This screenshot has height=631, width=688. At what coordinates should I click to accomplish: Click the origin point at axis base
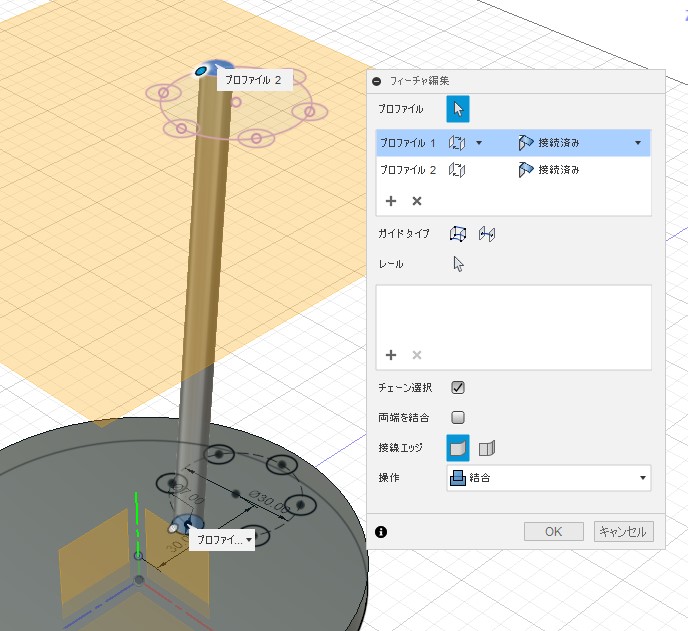click(139, 580)
